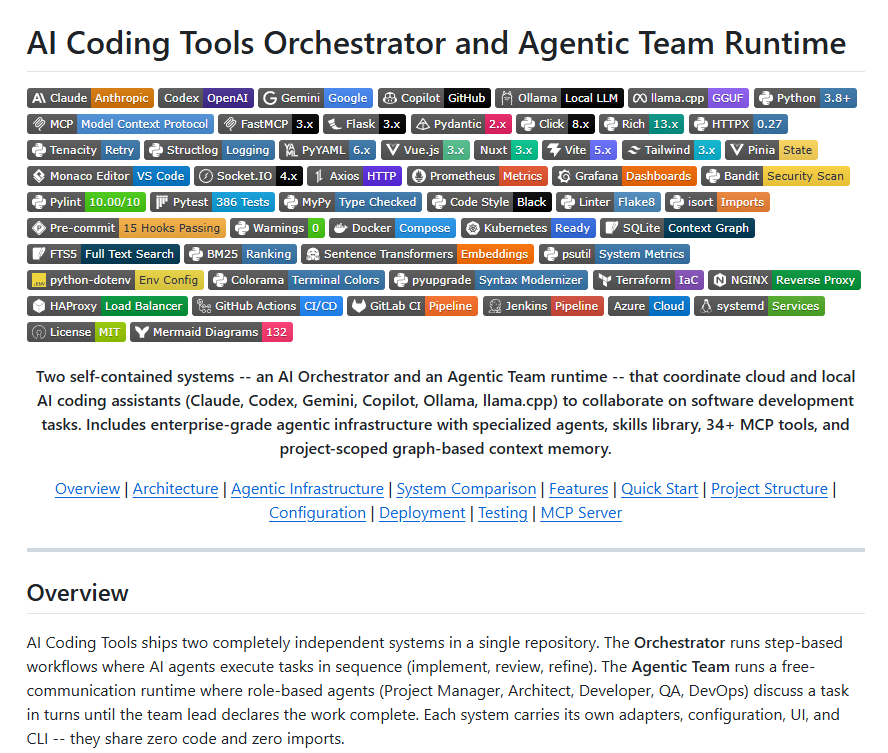Click the Codex OpenAI badge
The width and height of the screenshot is (888, 753).
point(205,98)
